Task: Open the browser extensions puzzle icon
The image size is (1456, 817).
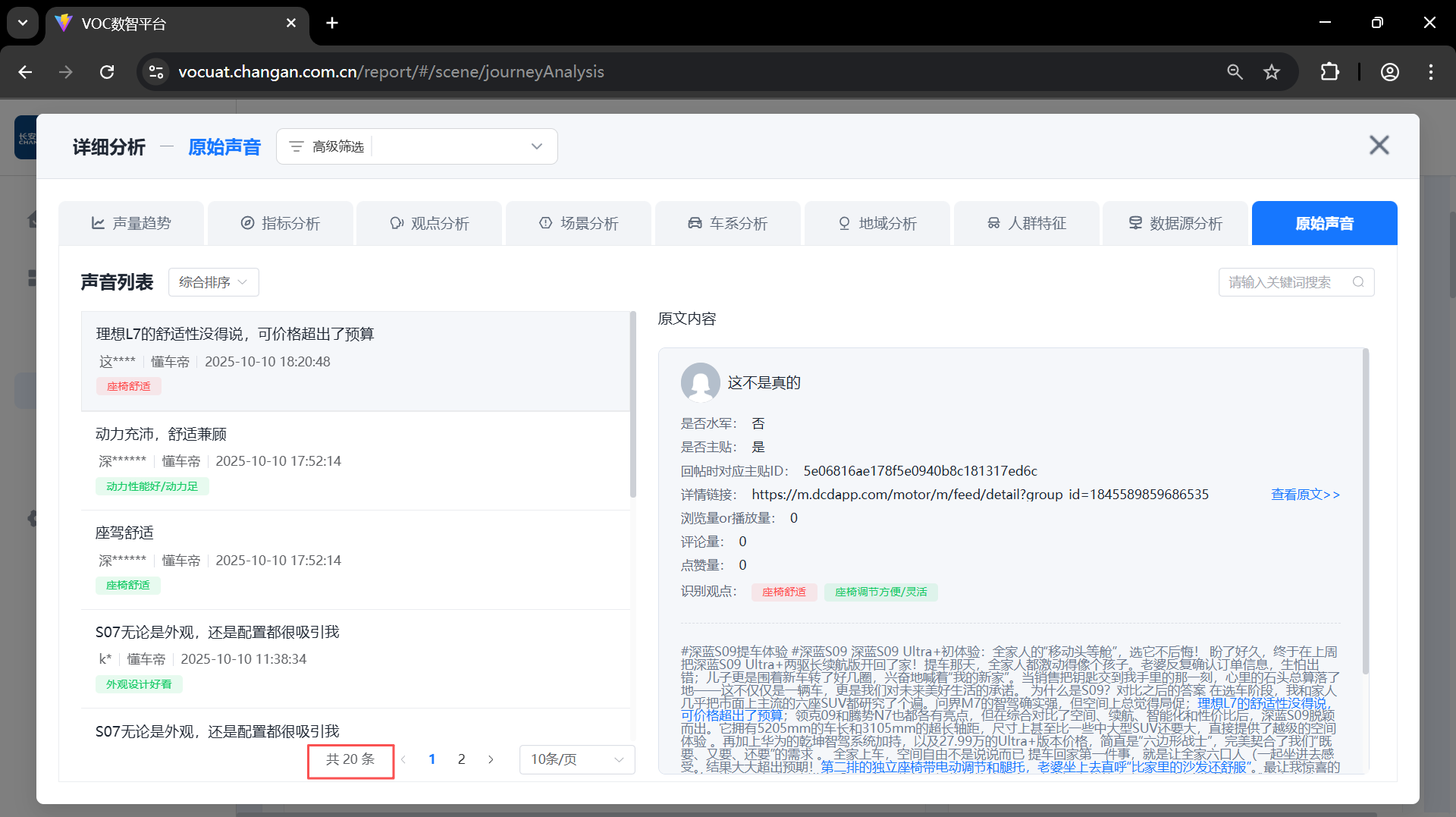Action: 1329,72
